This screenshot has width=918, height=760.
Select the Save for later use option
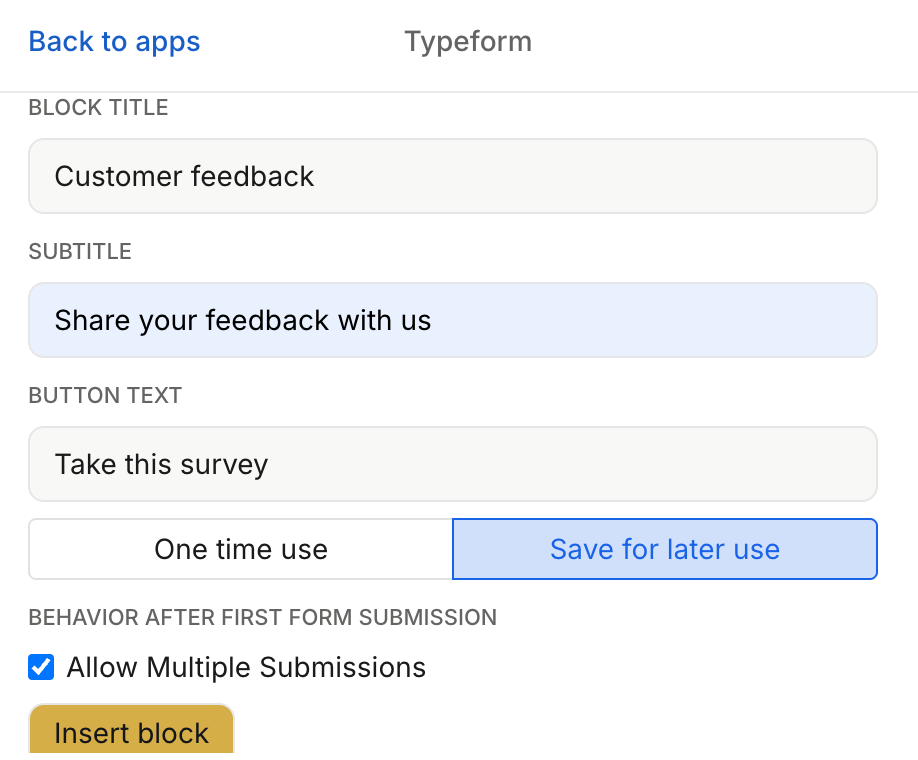(664, 549)
